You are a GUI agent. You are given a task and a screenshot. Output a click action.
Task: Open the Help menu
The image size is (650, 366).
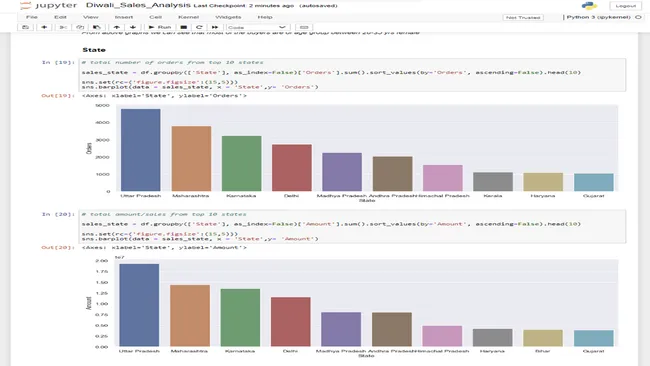click(265, 17)
